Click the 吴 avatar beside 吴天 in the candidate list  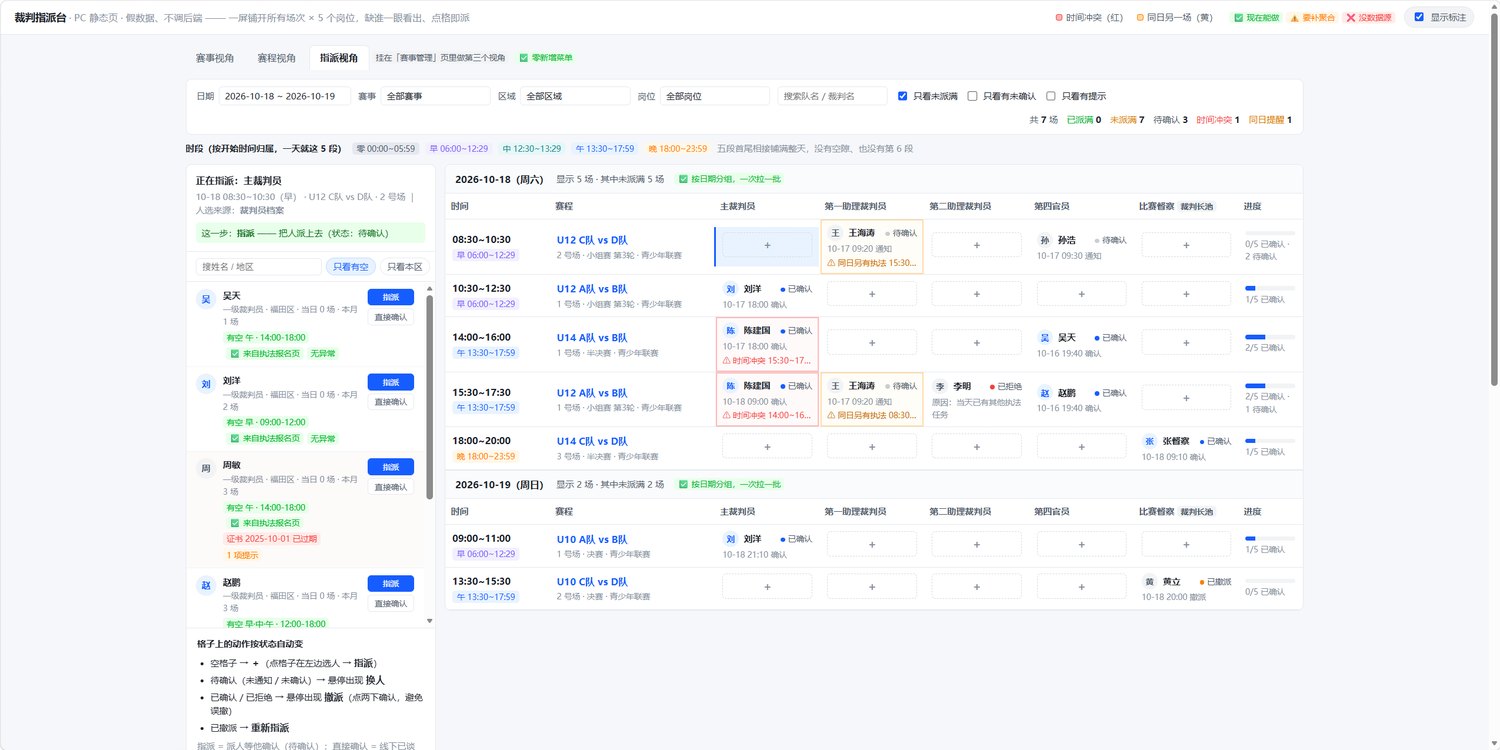[x=206, y=298]
